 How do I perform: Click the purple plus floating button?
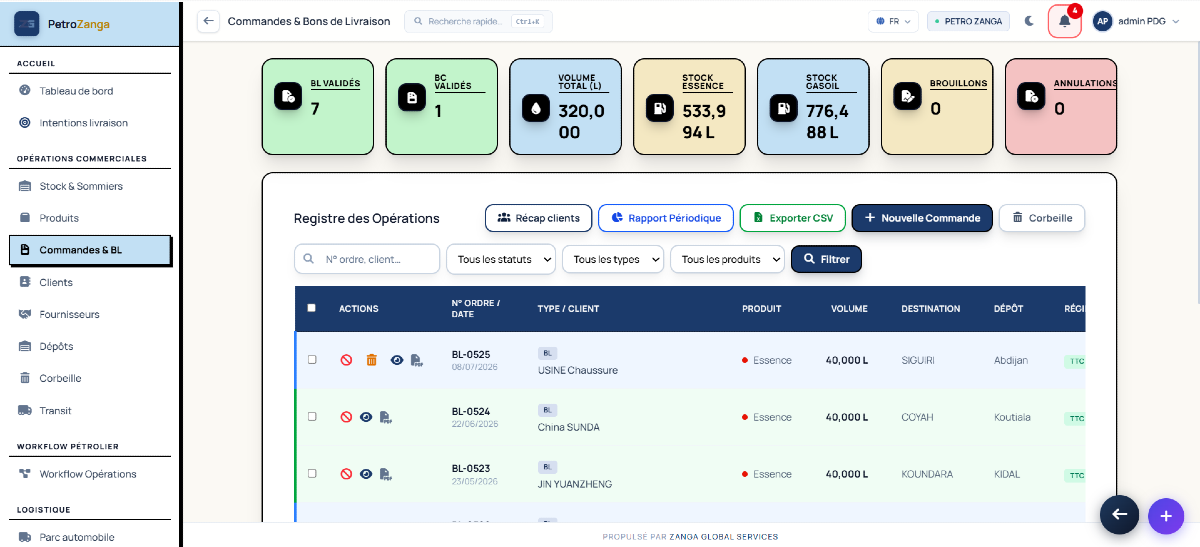[x=1166, y=515]
